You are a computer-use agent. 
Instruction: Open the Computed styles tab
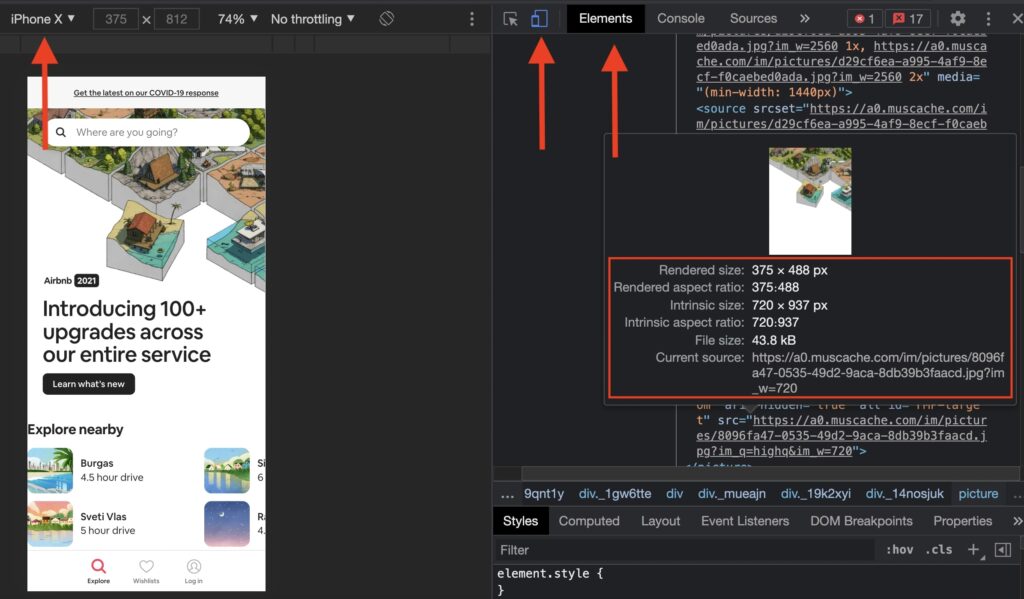tap(589, 520)
